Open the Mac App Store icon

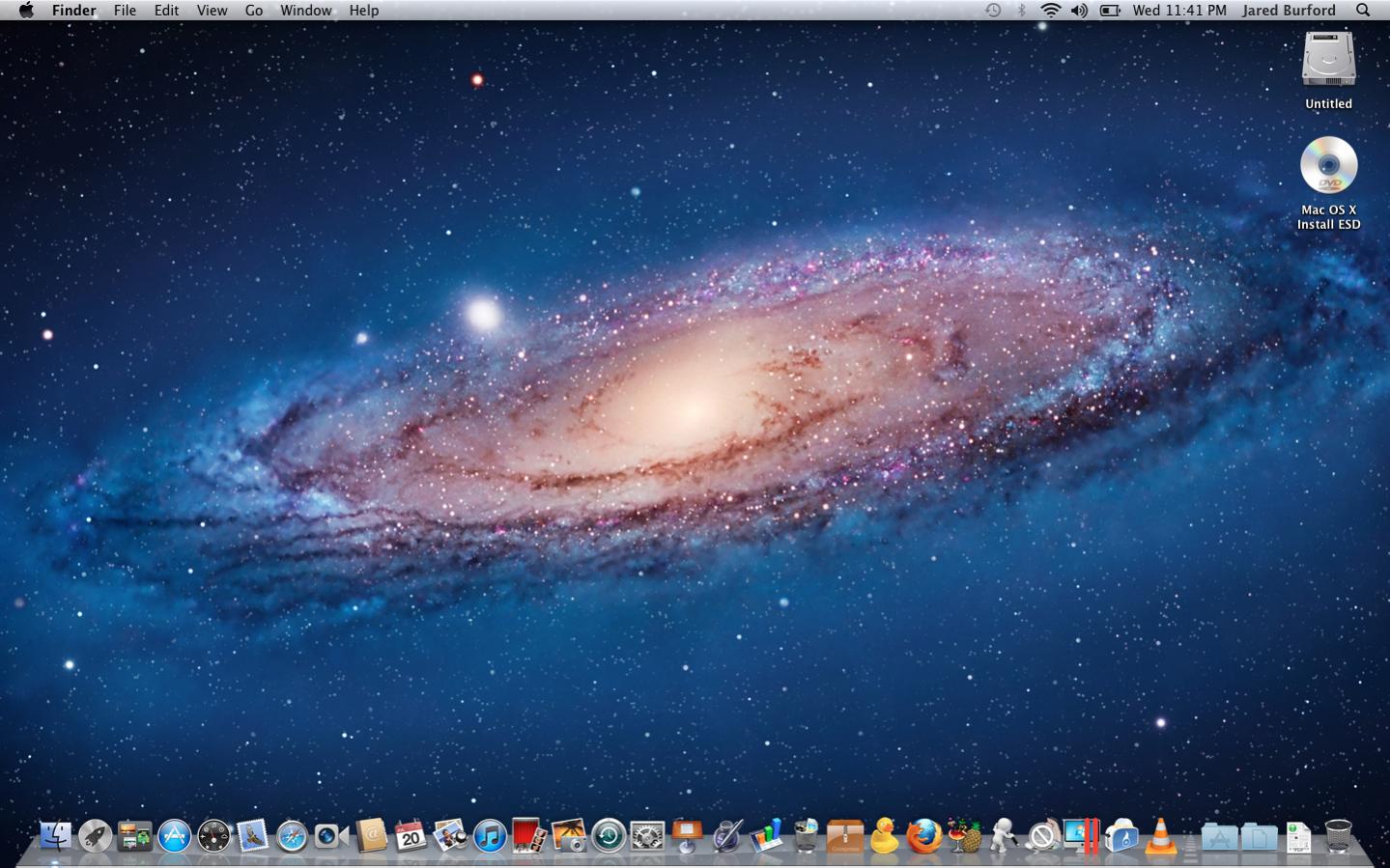[x=174, y=835]
